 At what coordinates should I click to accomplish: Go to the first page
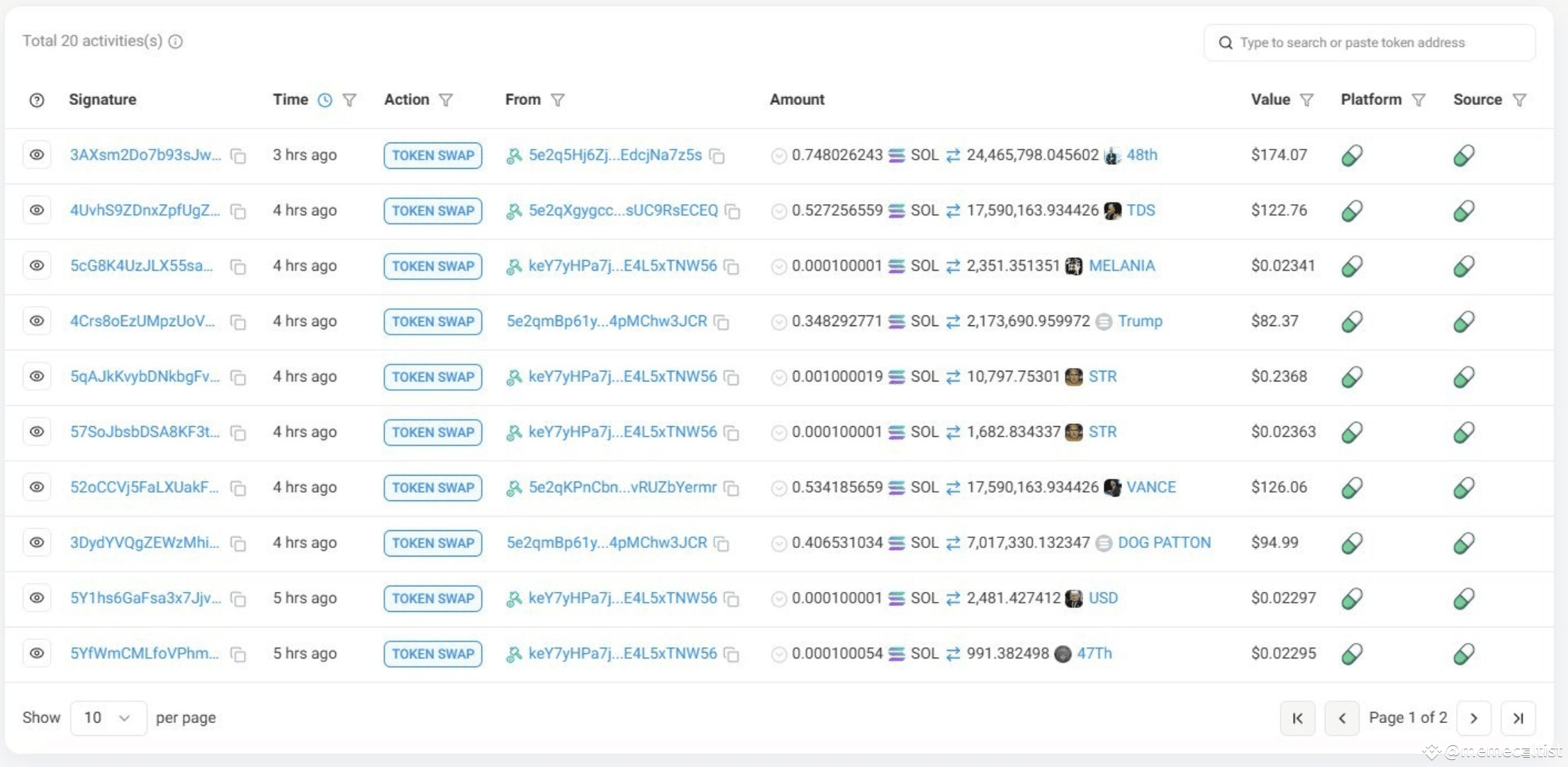(1297, 718)
